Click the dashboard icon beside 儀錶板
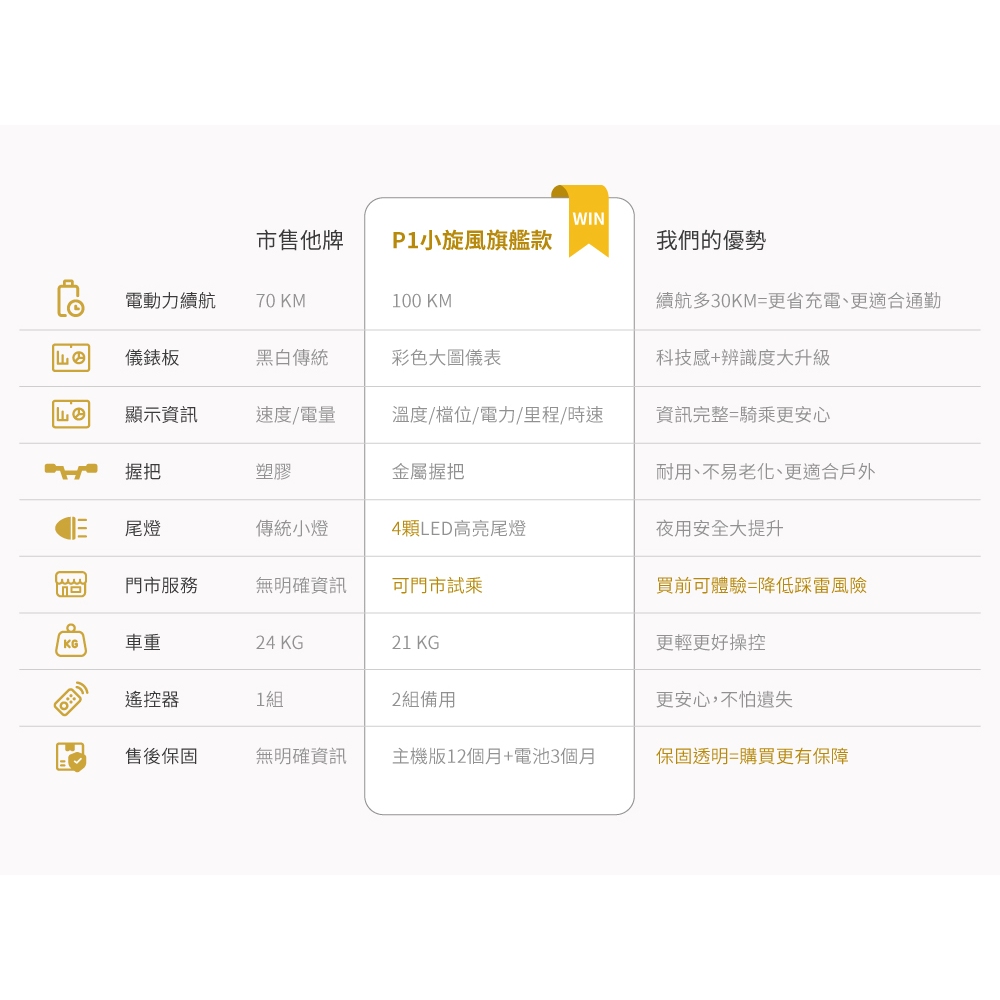1000x1000 pixels. coord(71,357)
